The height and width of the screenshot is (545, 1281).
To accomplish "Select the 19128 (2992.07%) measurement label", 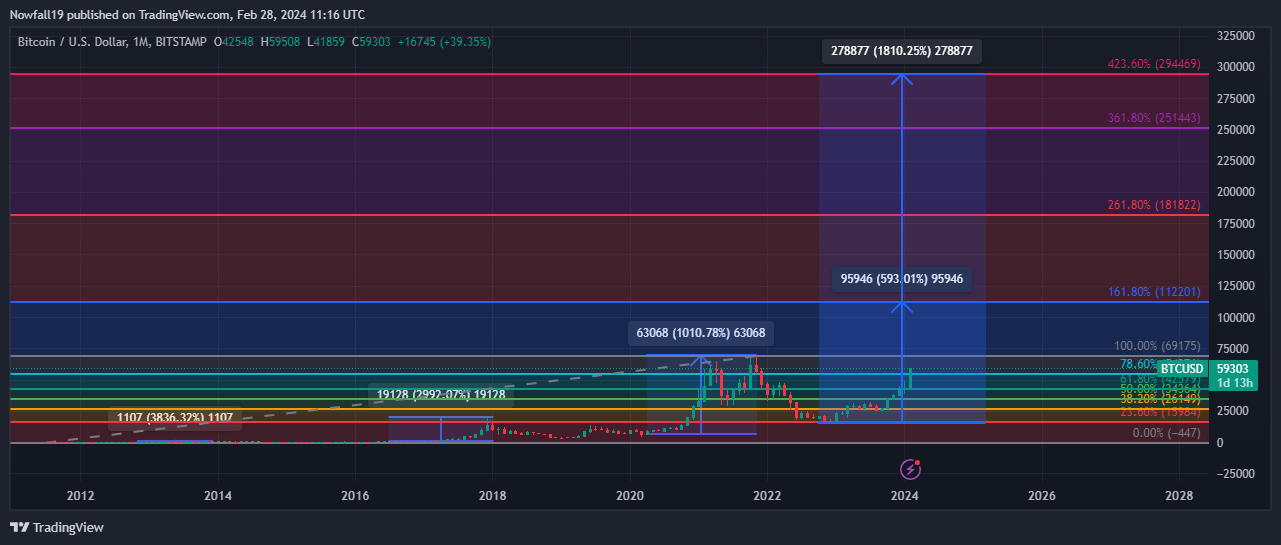I will tap(441, 395).
